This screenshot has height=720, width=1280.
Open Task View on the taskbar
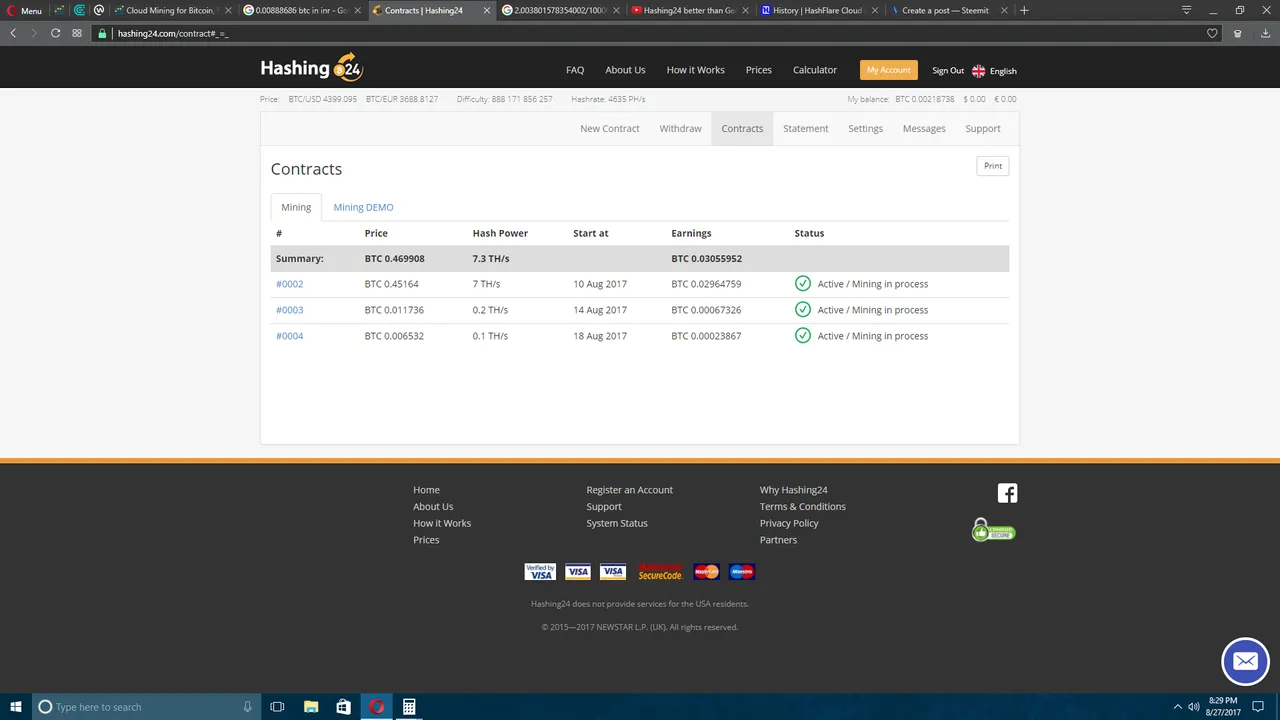pyautogui.click(x=278, y=707)
